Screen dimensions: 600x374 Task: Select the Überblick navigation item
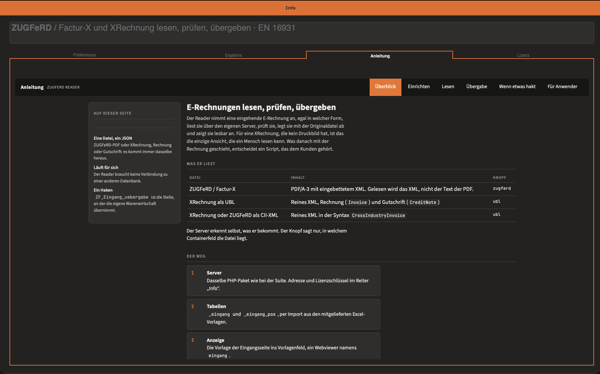[385, 87]
